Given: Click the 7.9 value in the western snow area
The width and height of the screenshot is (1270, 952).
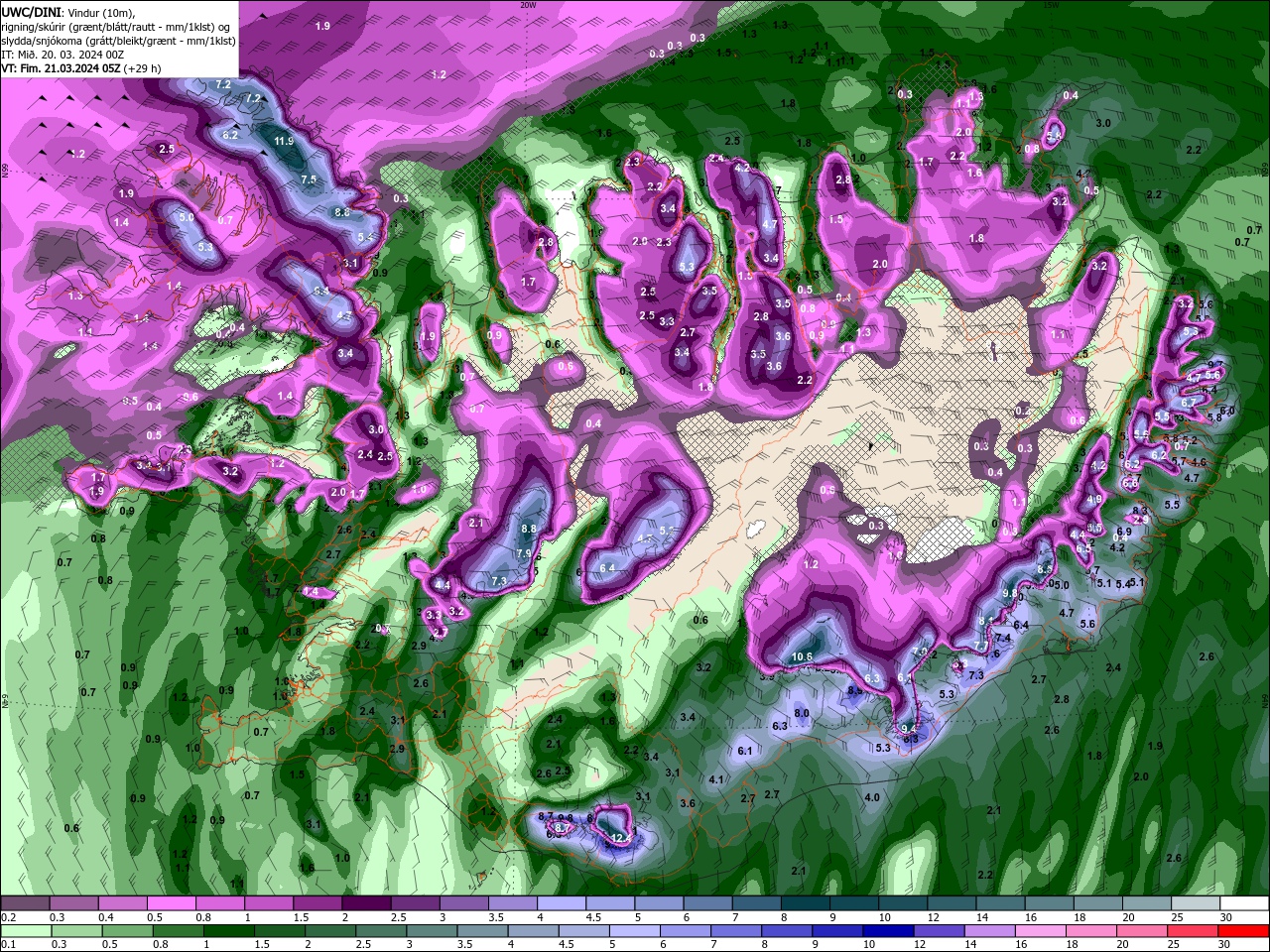Looking at the screenshot, I should click(x=524, y=553).
